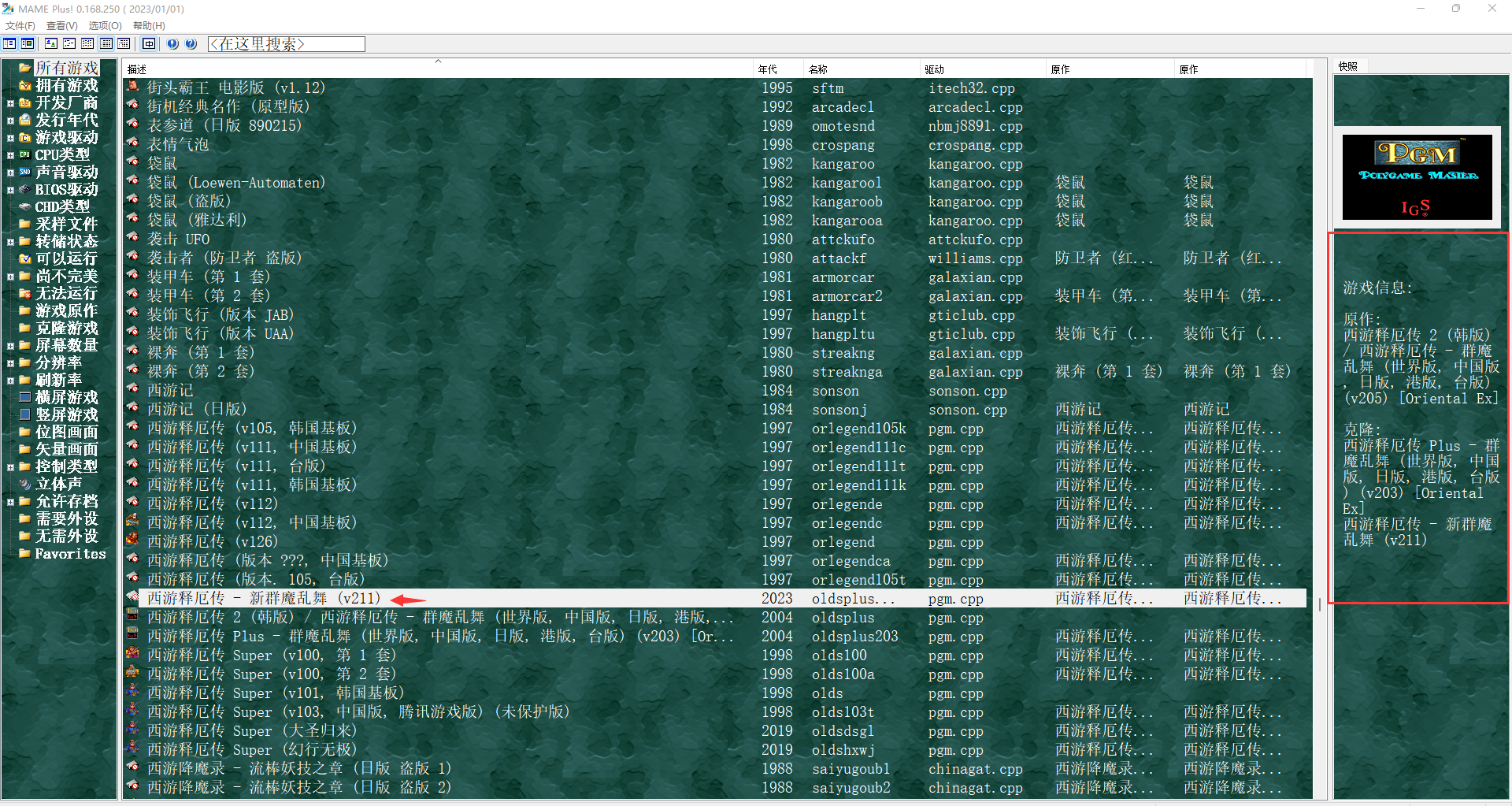
Task: Expand the 开发厂商 tree node
Action: (10, 103)
